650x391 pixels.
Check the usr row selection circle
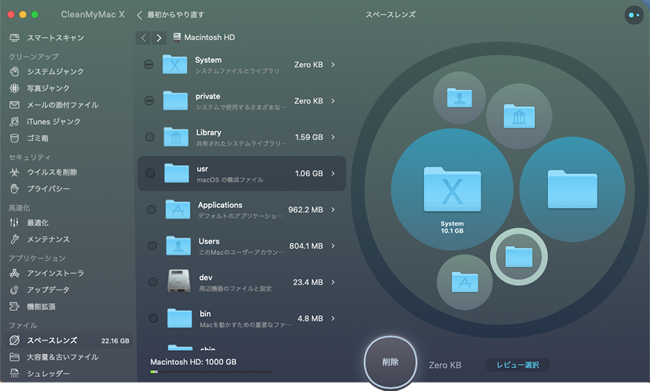pos(150,173)
